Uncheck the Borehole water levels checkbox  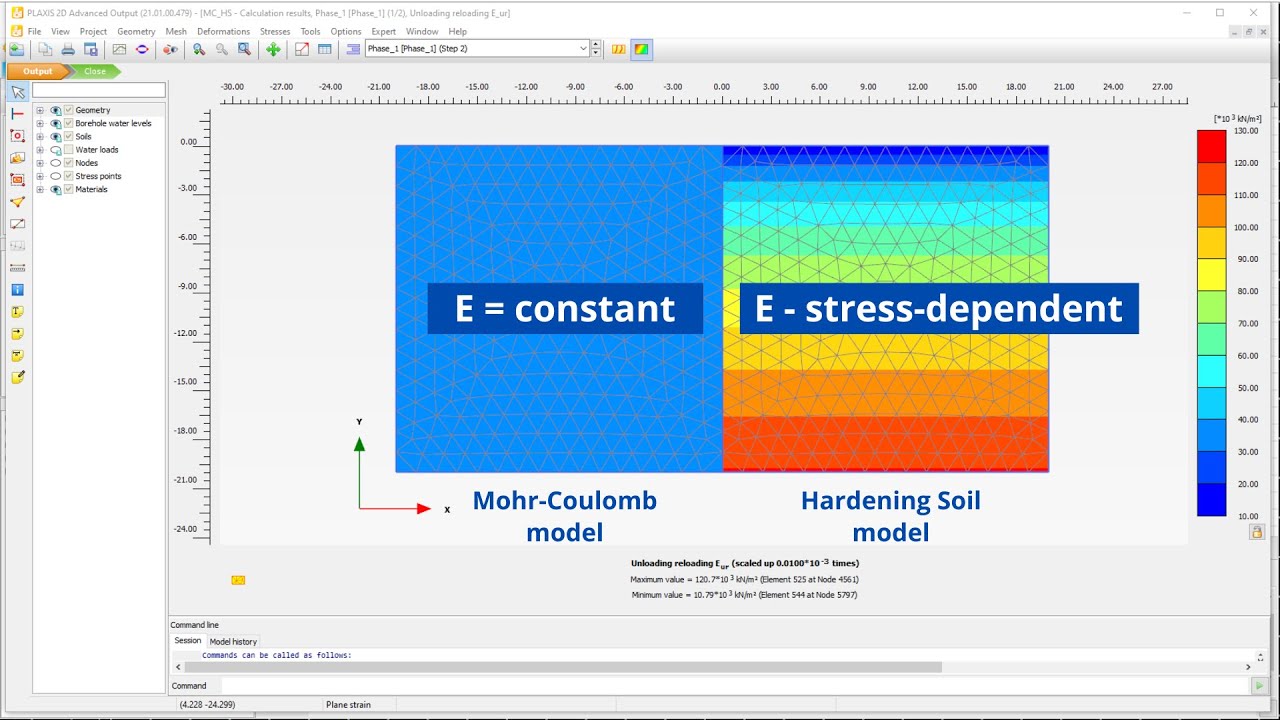(x=69, y=123)
